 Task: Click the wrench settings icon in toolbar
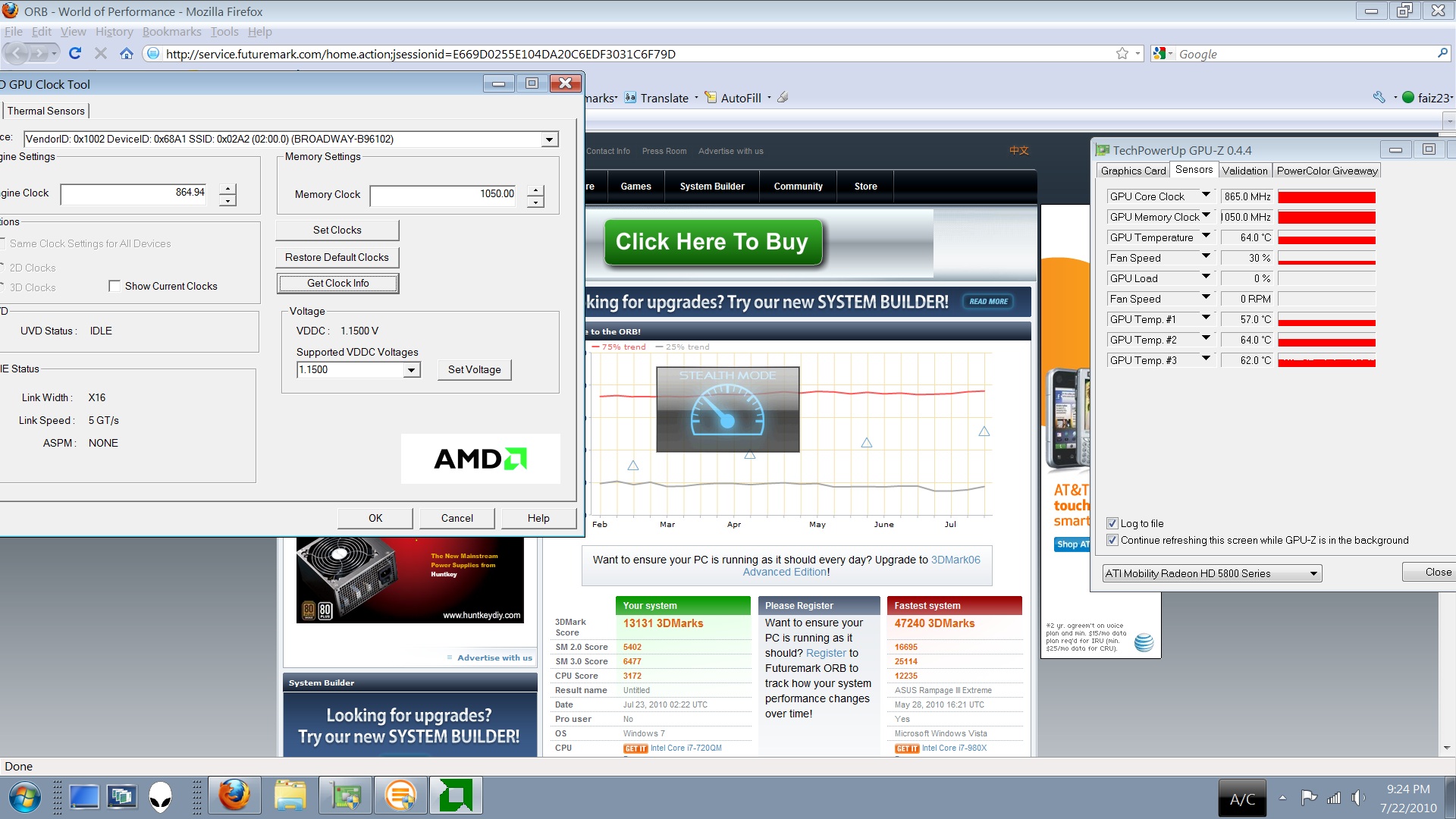pyautogui.click(x=1379, y=97)
